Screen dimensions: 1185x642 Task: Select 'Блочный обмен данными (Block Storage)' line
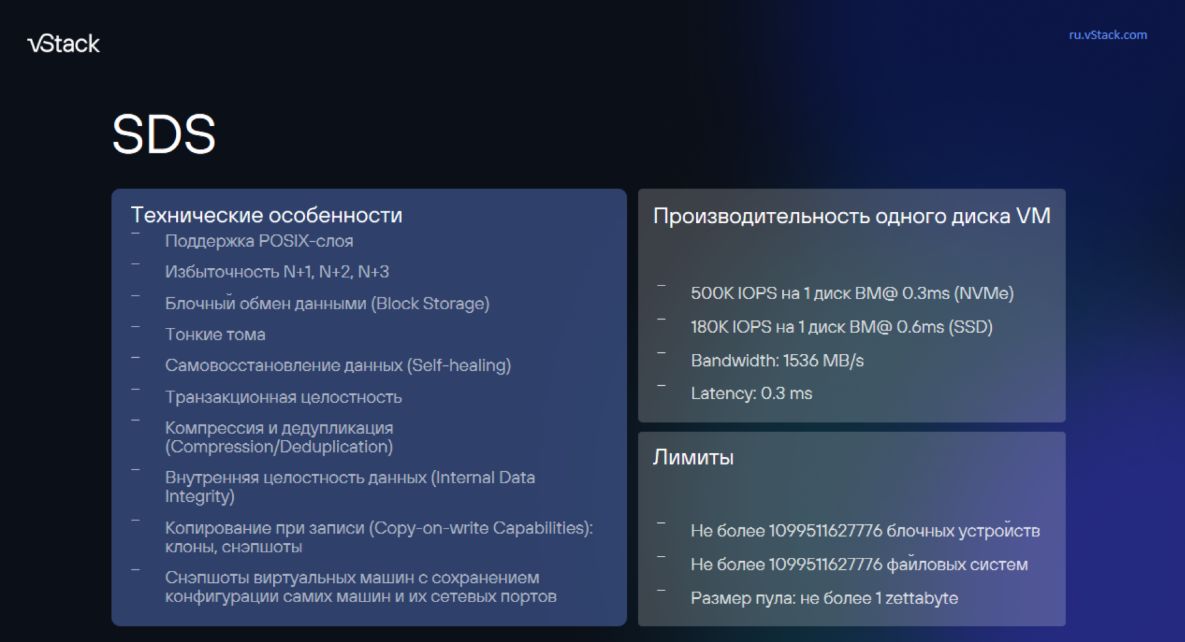327,303
